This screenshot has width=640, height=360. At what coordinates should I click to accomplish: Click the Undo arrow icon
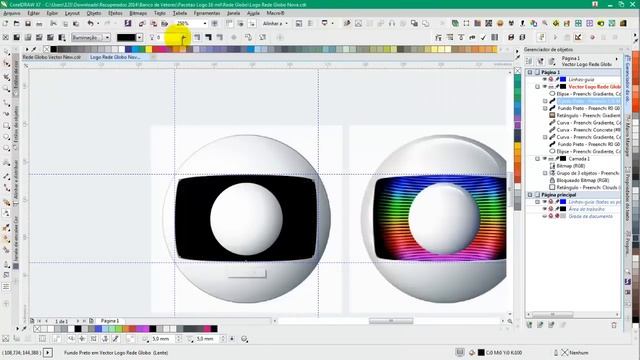pyautogui.click(x=91, y=24)
